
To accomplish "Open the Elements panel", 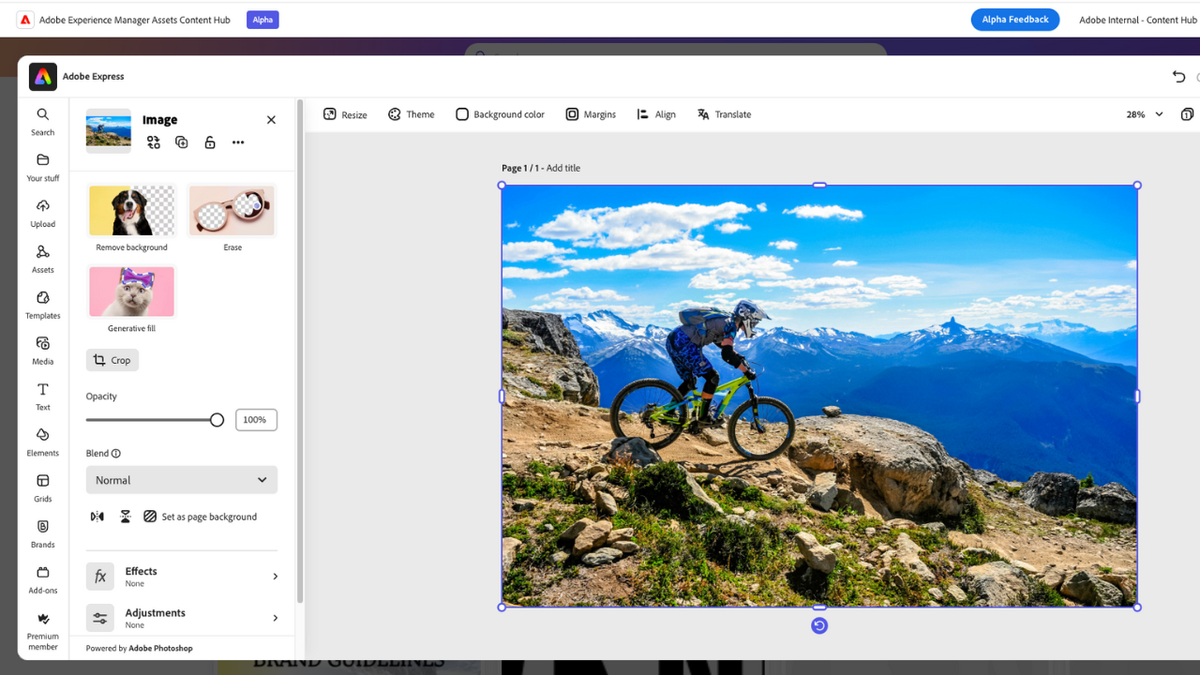I will 42,443.
